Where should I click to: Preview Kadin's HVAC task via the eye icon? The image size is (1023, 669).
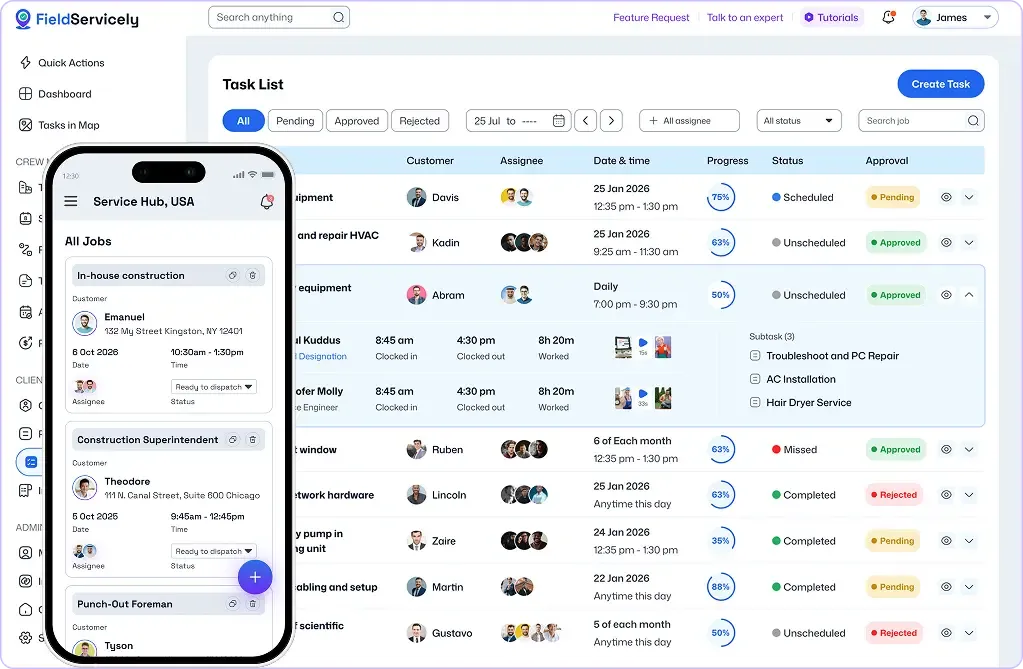[944, 241]
